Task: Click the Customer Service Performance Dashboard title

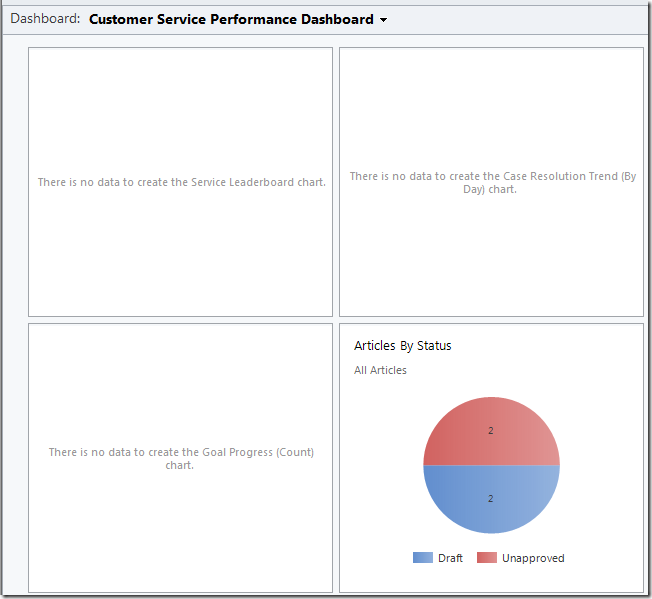Action: 231,19
